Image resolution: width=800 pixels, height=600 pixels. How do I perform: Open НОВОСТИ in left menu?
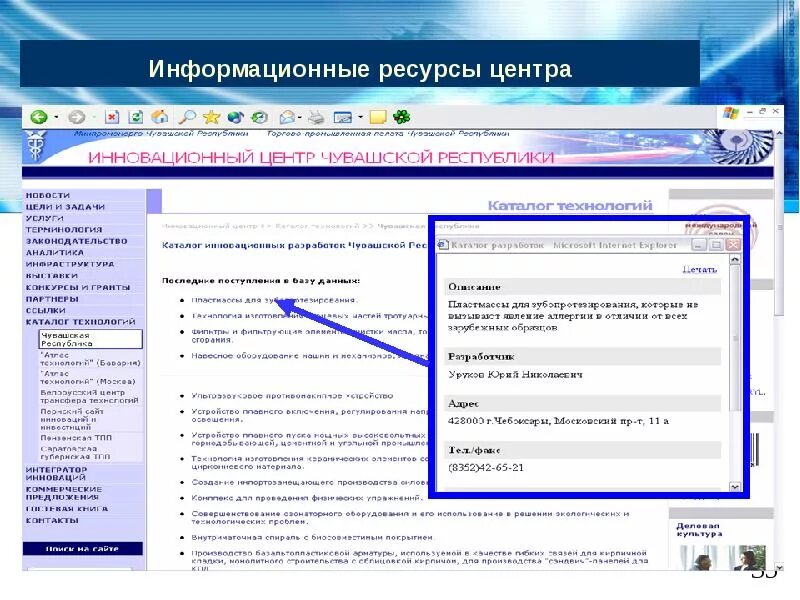point(48,195)
